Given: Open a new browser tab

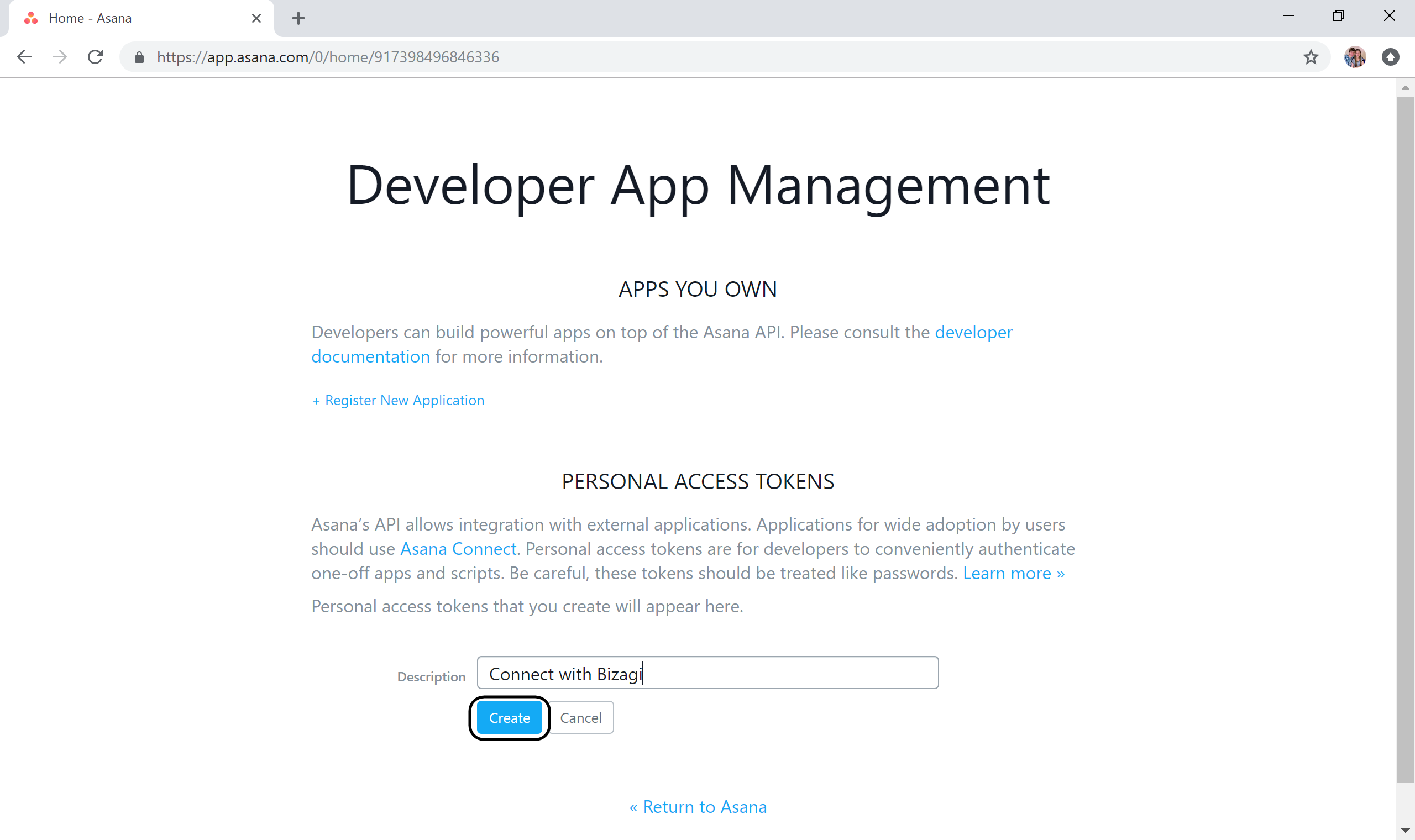Looking at the screenshot, I should point(298,19).
